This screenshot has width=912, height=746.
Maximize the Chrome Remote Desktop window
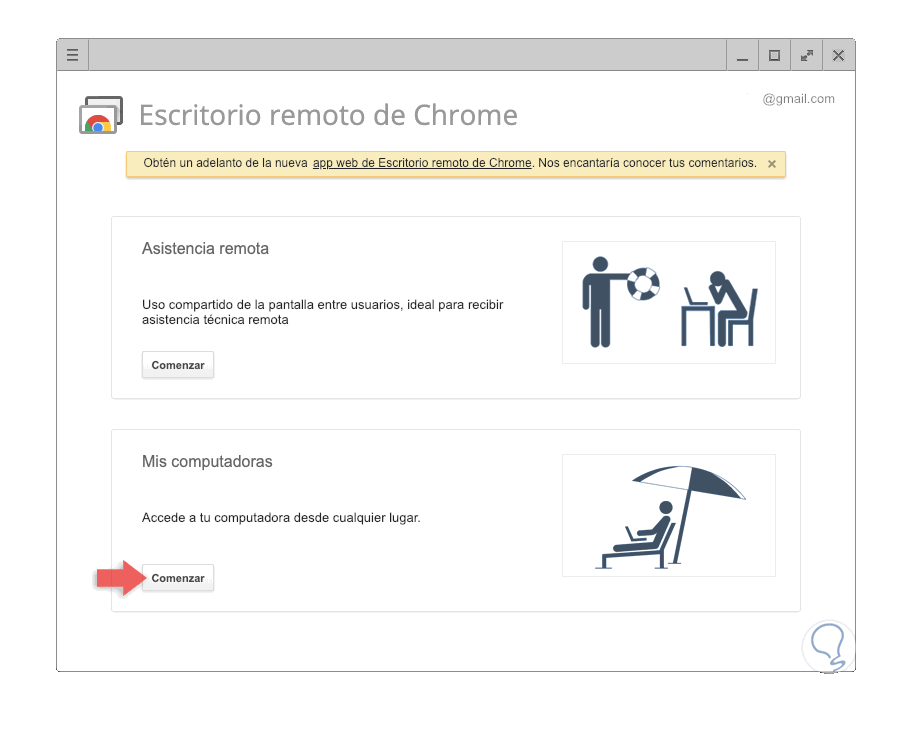pos(774,55)
